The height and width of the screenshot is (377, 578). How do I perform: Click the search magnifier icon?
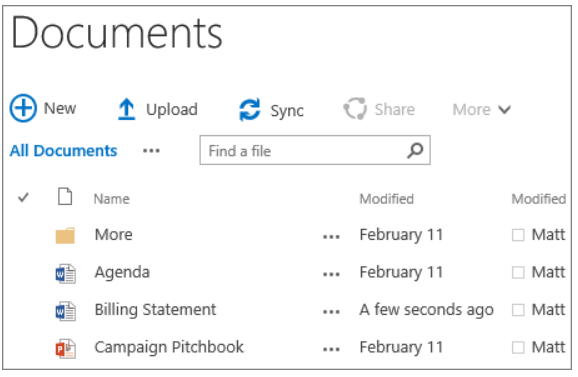coord(415,150)
